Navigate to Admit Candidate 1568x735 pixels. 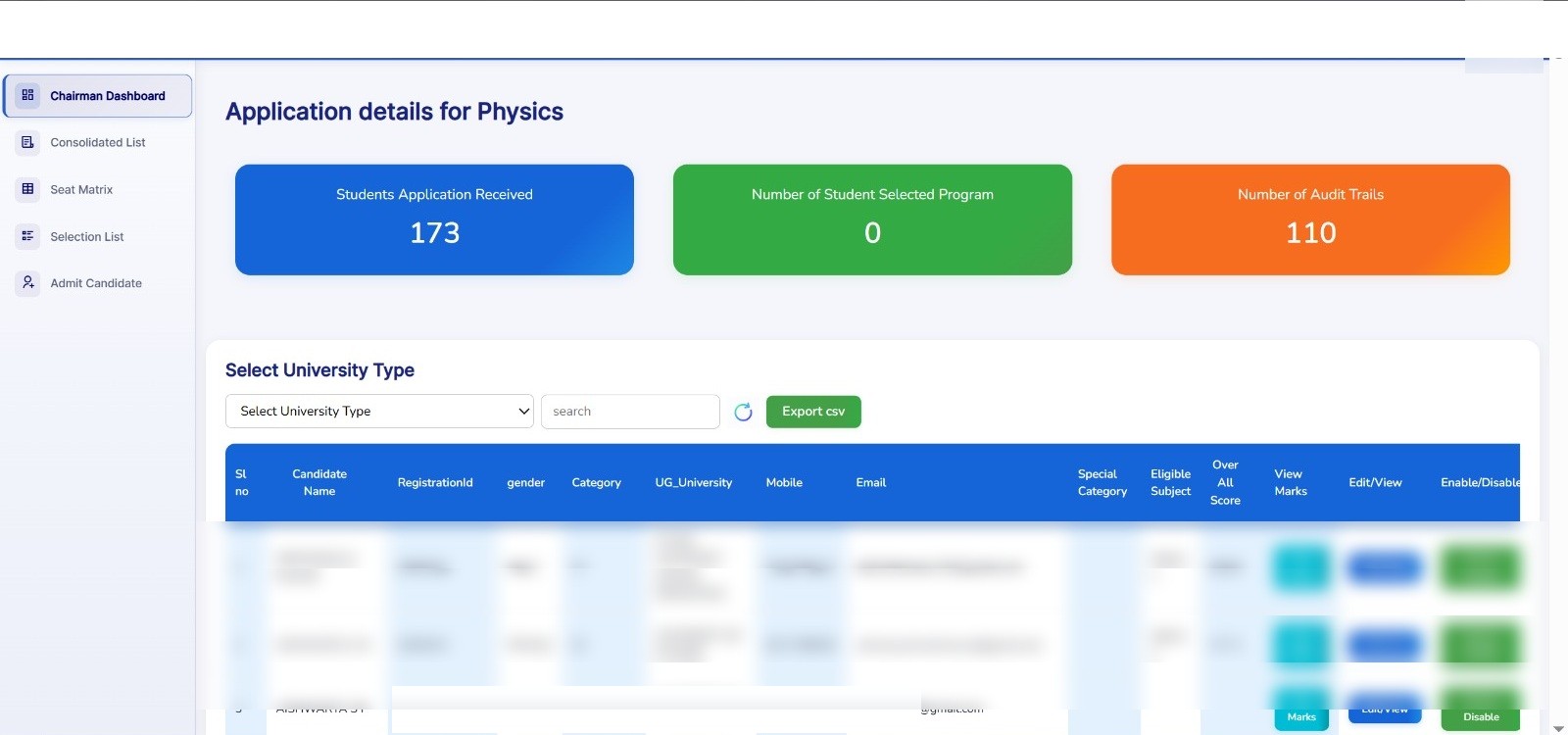click(x=97, y=284)
